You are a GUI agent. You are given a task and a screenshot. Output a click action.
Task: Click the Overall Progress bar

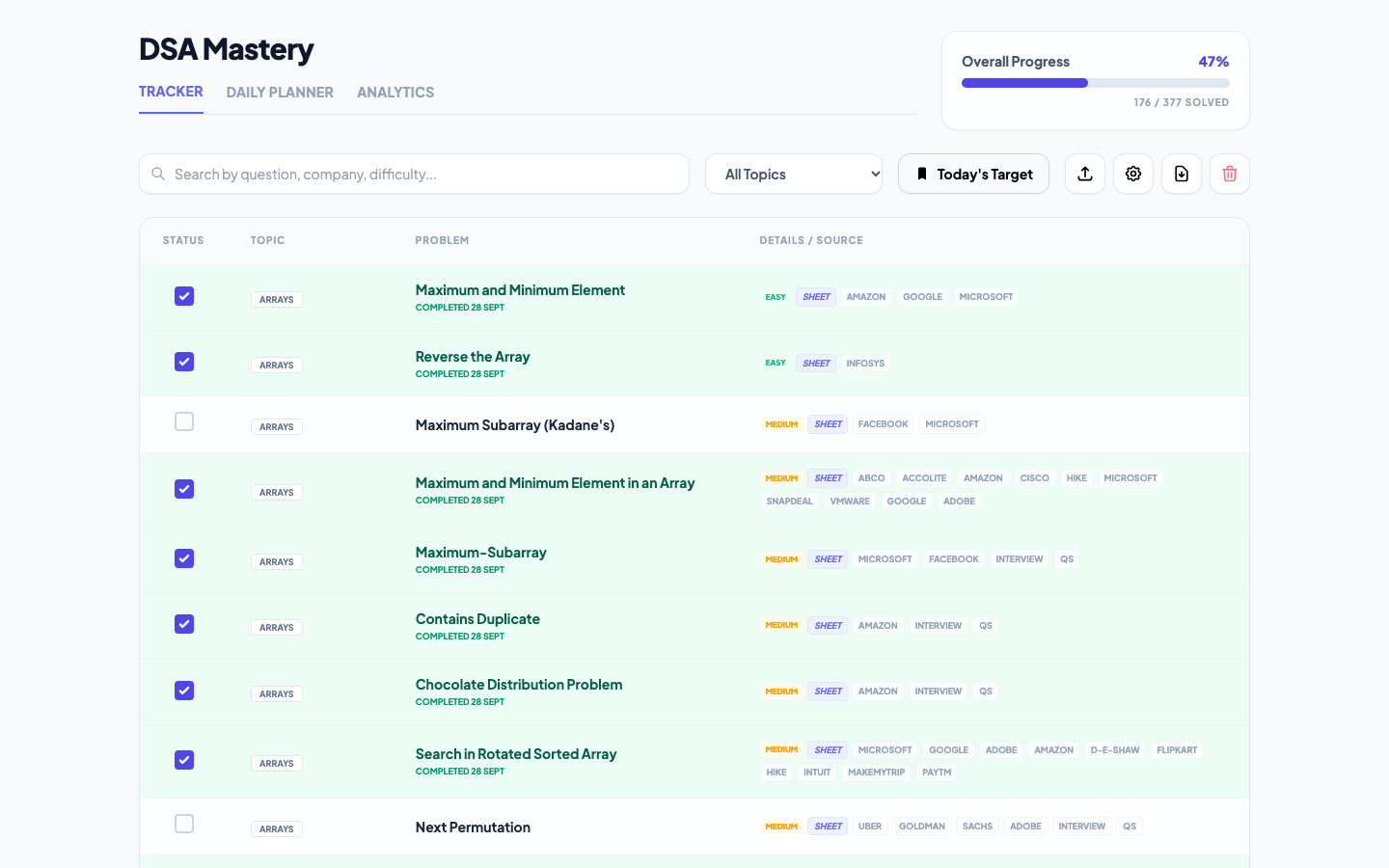tap(1096, 83)
